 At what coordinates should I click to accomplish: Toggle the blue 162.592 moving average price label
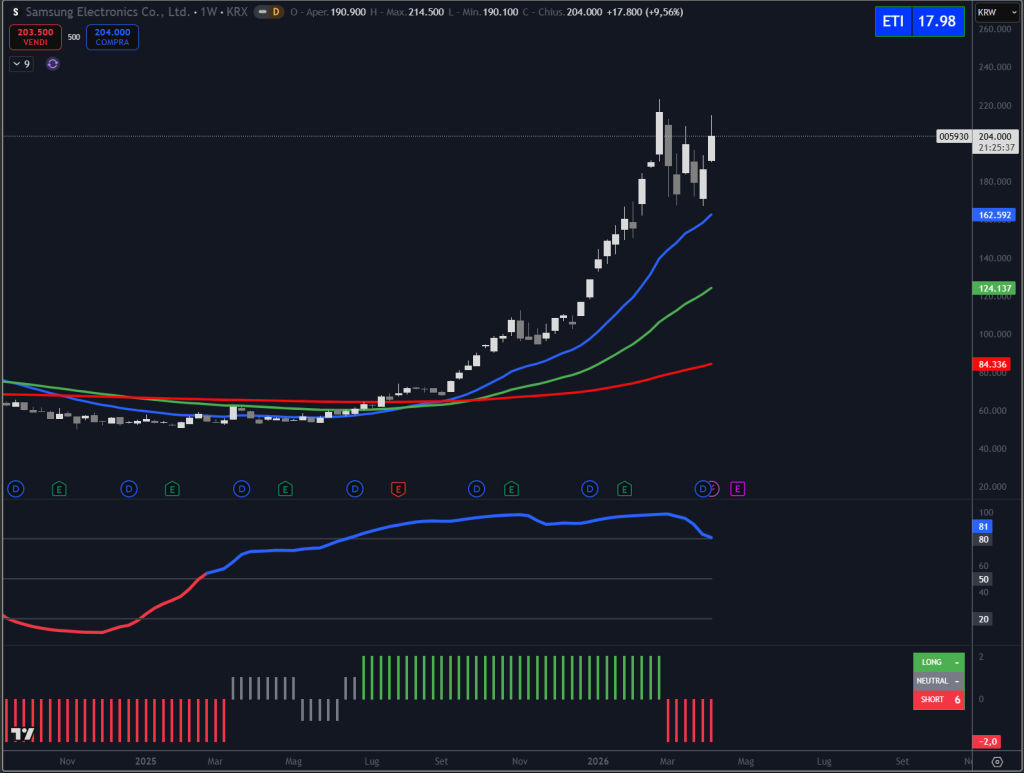(993, 215)
